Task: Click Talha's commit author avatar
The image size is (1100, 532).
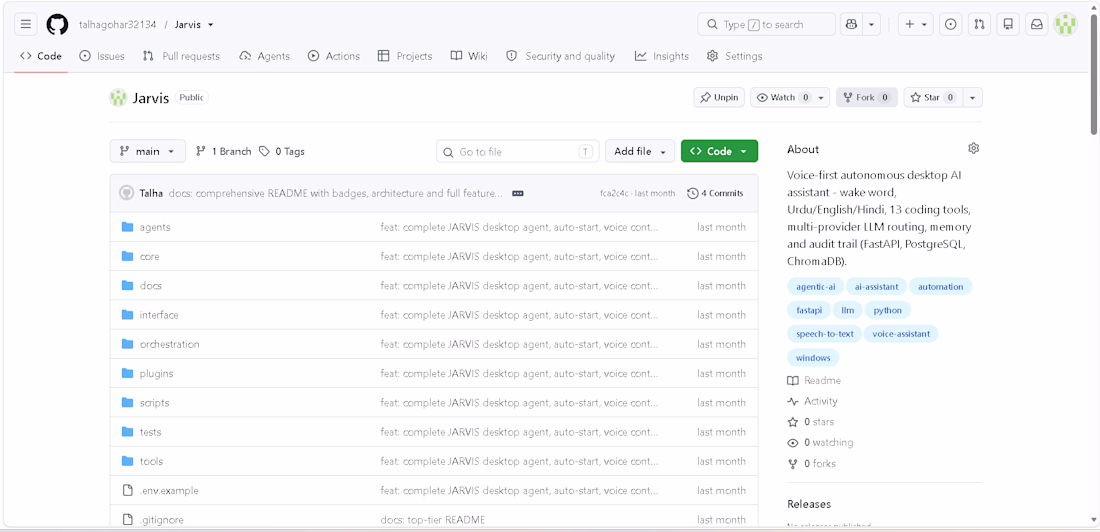Action: click(x=126, y=193)
